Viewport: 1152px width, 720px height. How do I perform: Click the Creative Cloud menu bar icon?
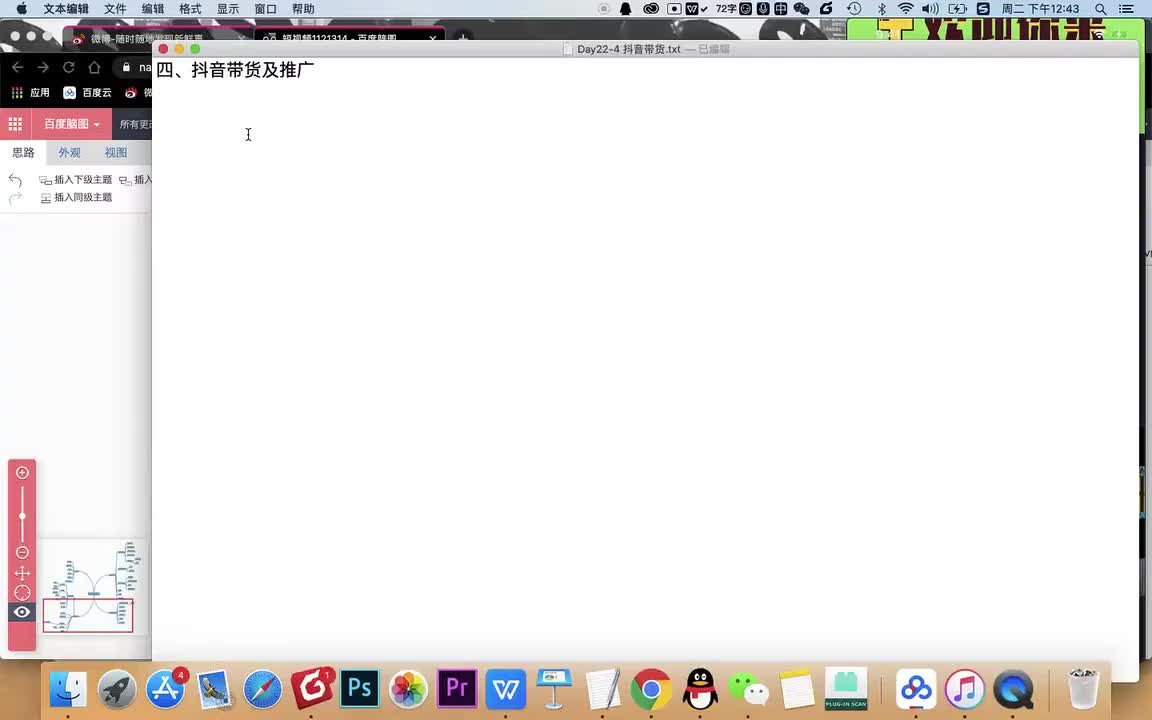[651, 9]
